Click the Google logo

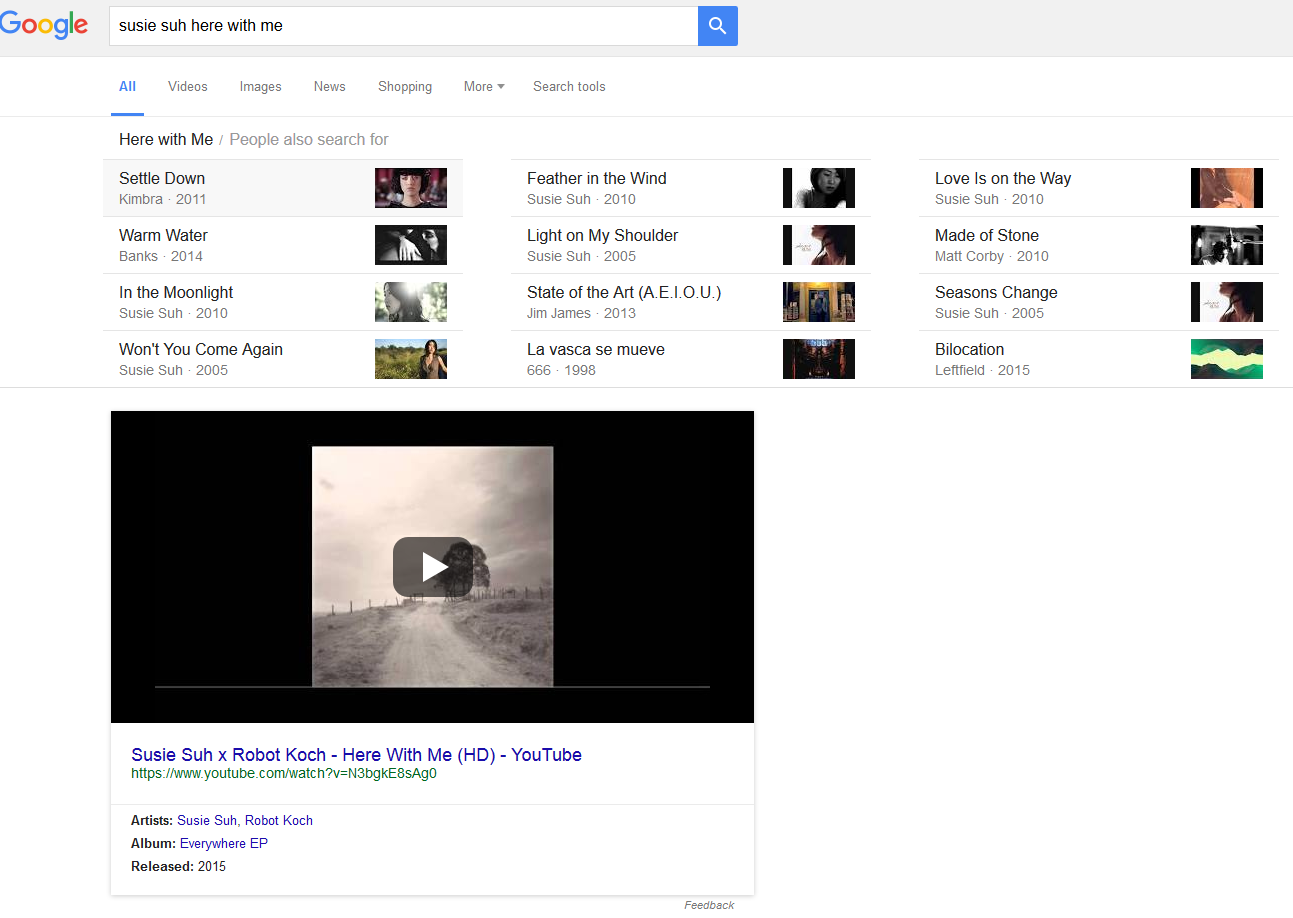[44, 26]
